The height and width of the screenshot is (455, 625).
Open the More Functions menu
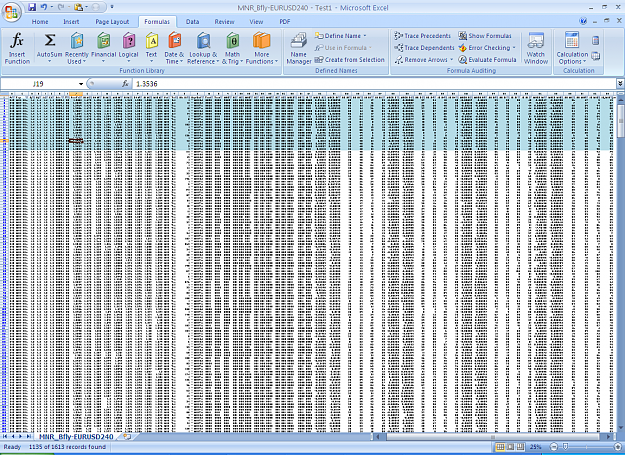tap(261, 48)
